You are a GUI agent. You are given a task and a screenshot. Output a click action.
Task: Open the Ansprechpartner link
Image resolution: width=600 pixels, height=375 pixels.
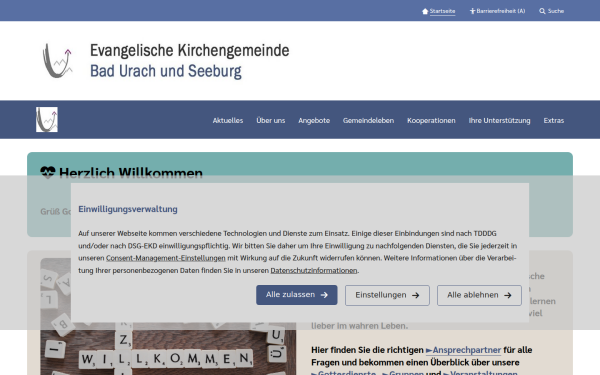463,350
